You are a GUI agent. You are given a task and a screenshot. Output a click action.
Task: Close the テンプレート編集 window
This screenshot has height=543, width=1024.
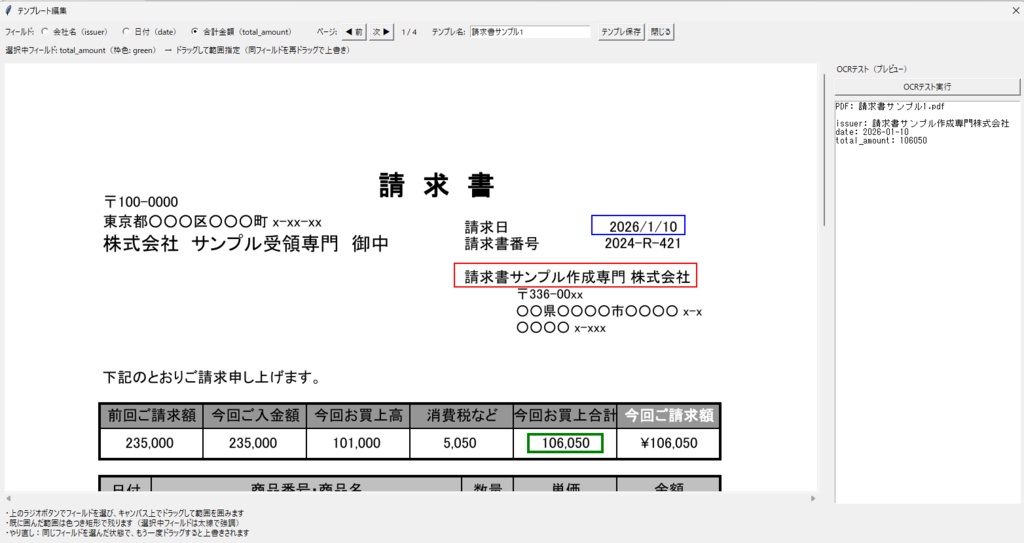(x=1016, y=10)
